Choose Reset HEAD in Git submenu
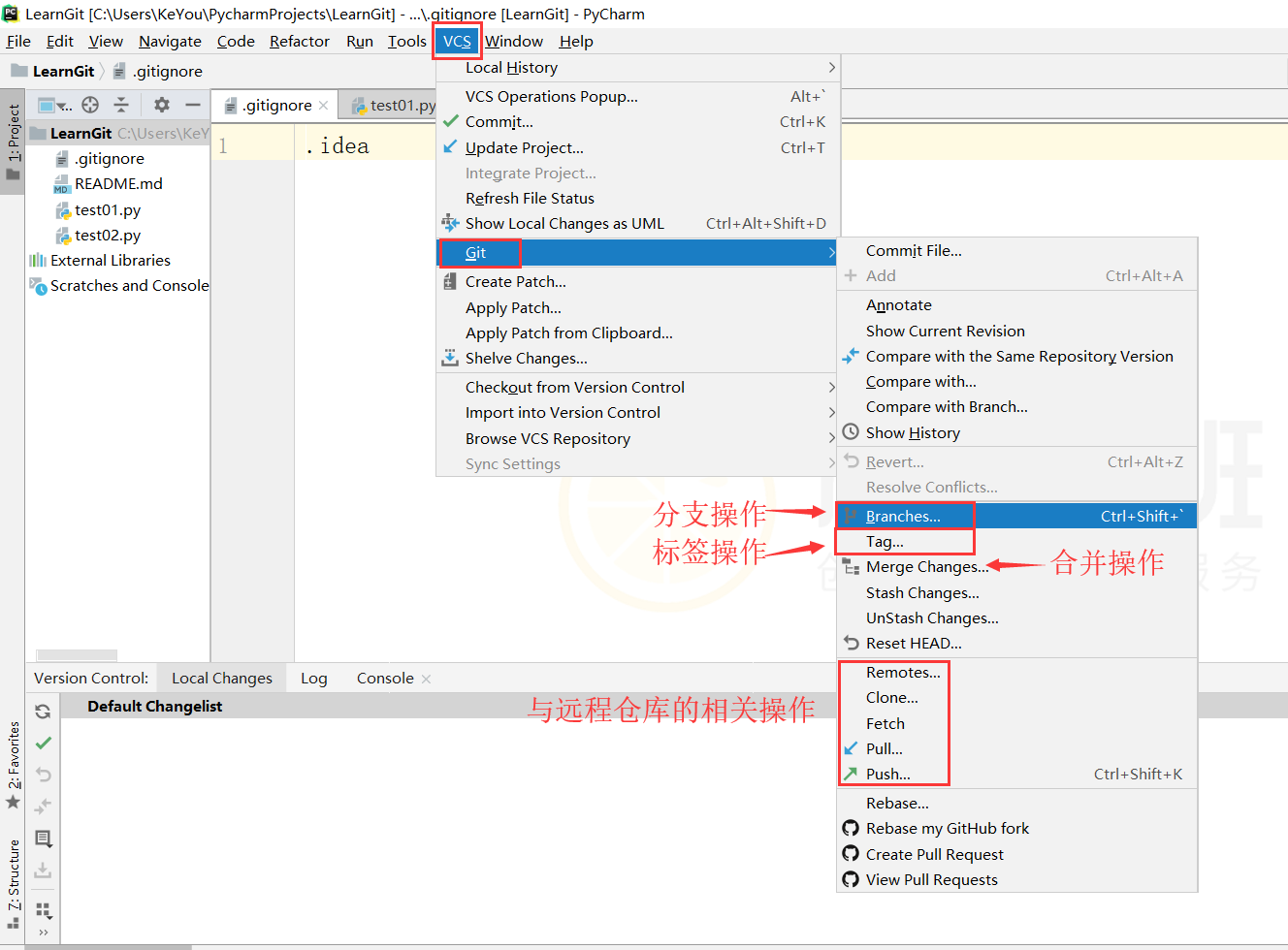The width and height of the screenshot is (1288, 950). (1017, 644)
